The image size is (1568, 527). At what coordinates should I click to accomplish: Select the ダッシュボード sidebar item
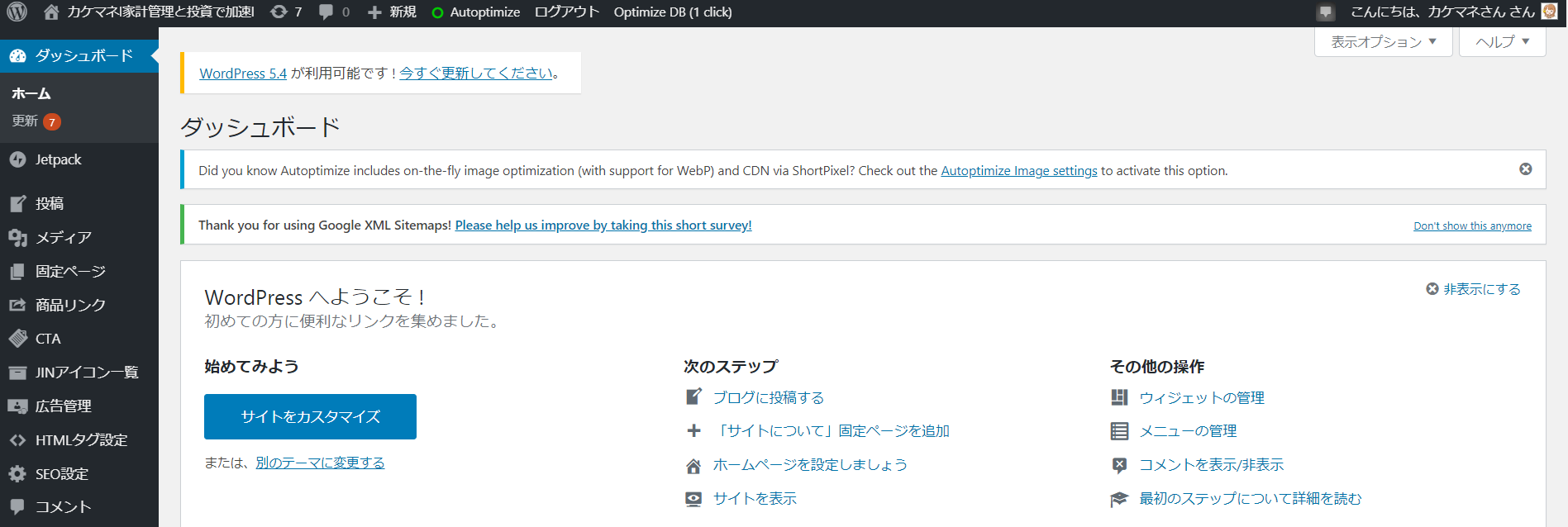tap(79, 56)
